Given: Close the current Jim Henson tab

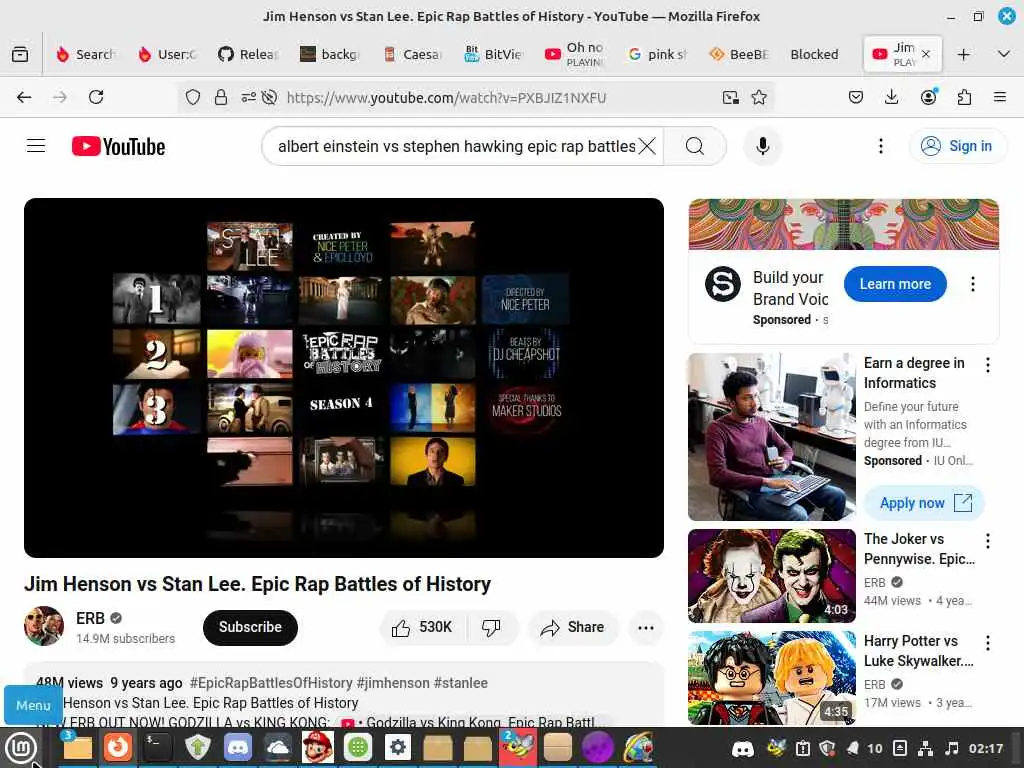Looking at the screenshot, I should tap(926, 54).
